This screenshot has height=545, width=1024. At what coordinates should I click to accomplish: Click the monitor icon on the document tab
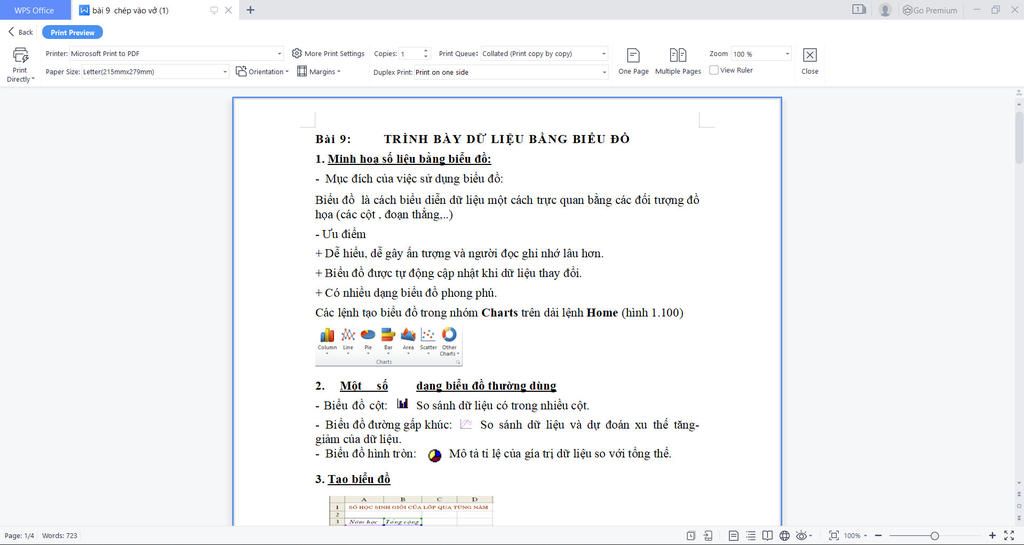point(214,10)
